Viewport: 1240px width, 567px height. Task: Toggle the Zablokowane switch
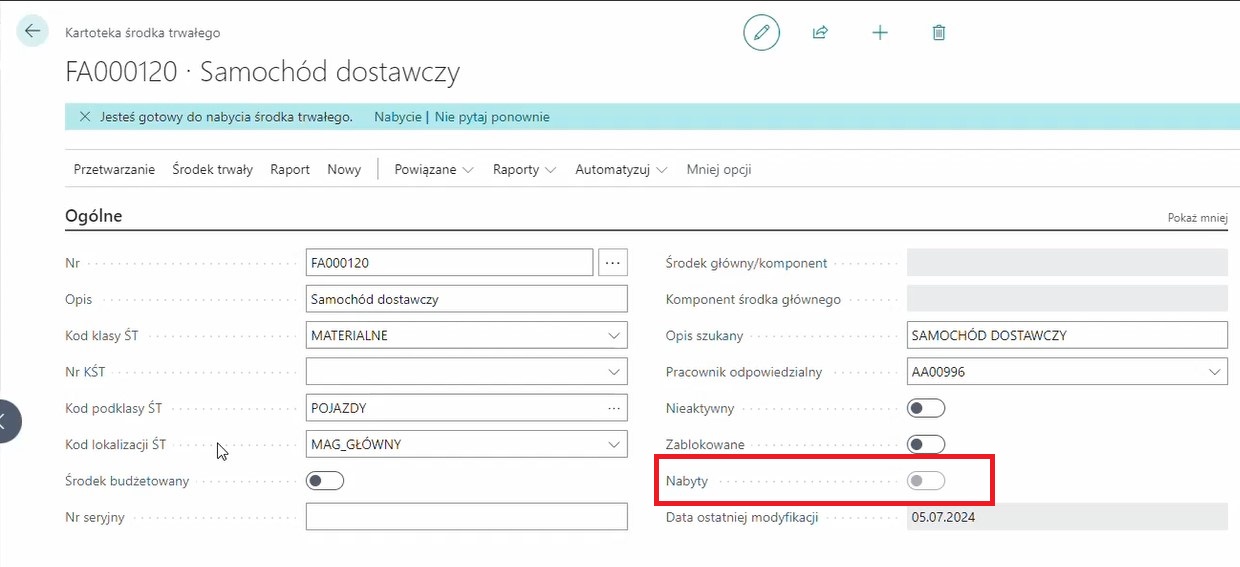926,444
